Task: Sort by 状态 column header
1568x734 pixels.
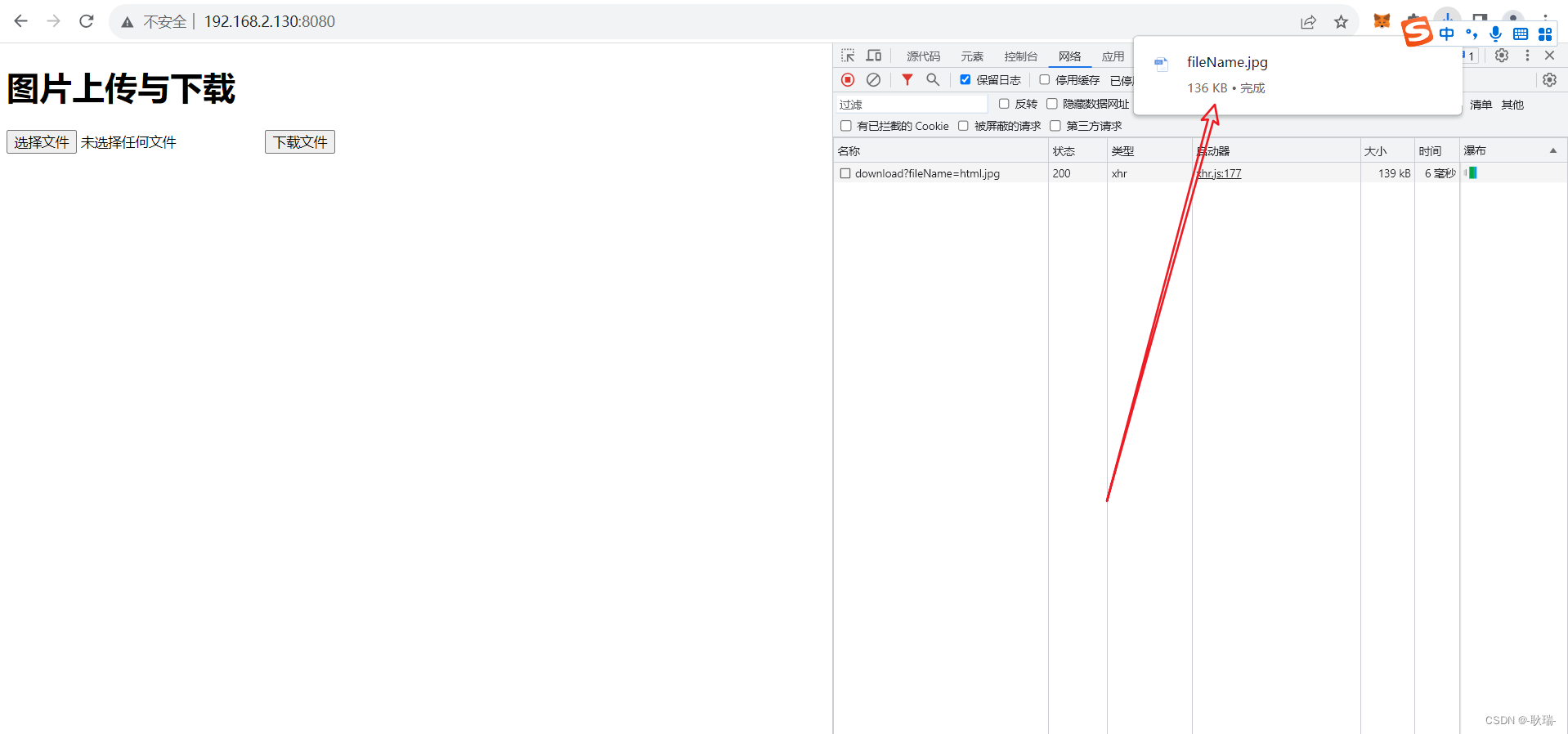Action: click(1077, 151)
